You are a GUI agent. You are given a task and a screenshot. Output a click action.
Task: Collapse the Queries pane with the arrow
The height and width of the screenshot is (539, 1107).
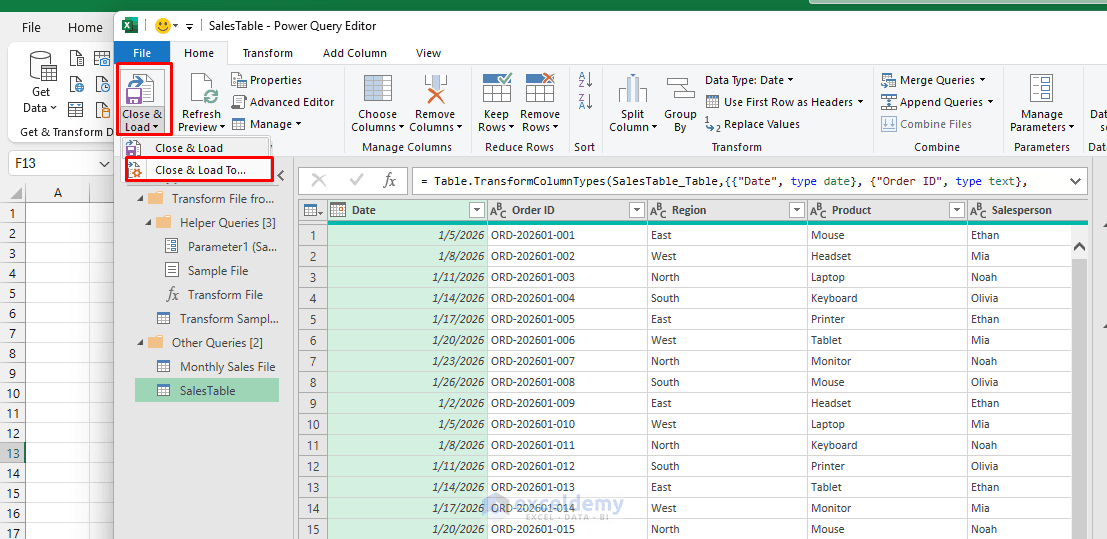click(281, 175)
